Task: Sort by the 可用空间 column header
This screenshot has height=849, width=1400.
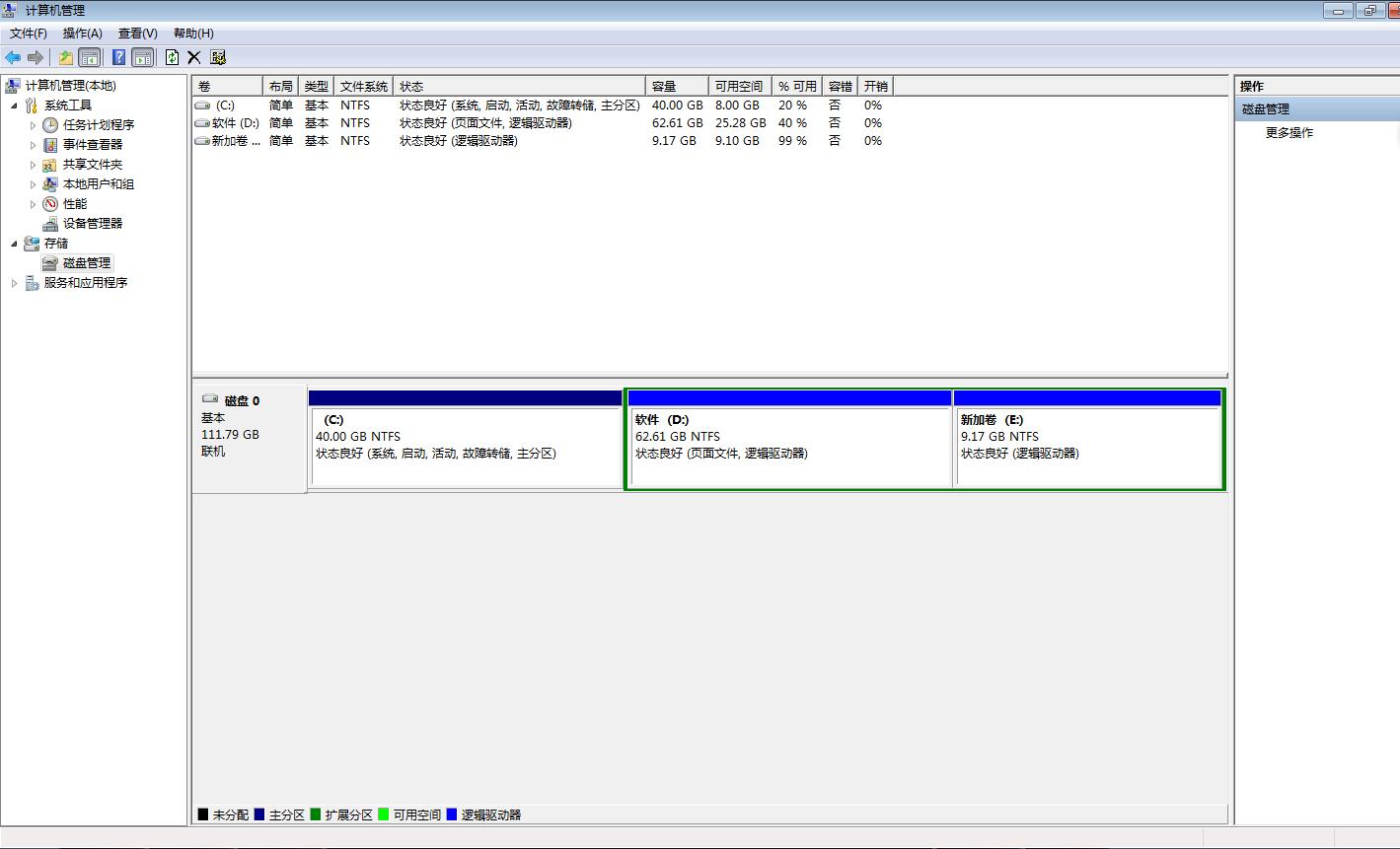Action: pos(740,87)
